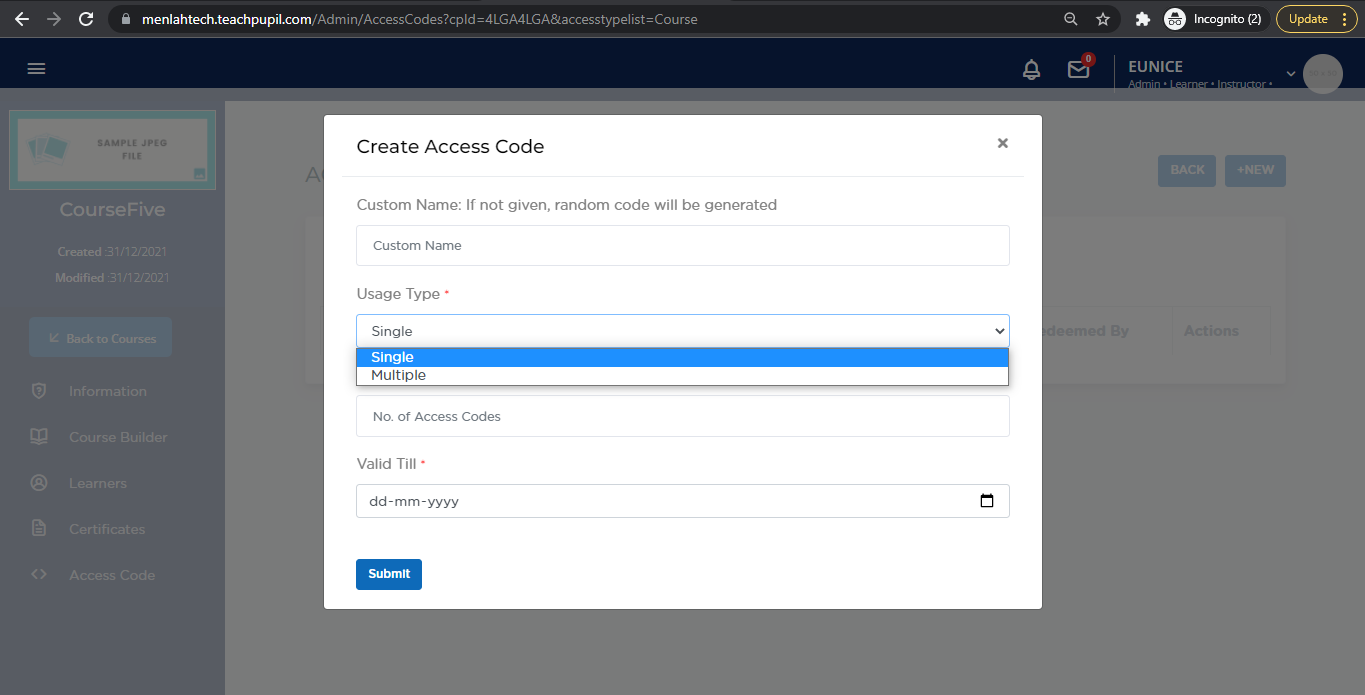The height and width of the screenshot is (695, 1365).
Task: Click the Custom Name input field
Action: click(682, 245)
